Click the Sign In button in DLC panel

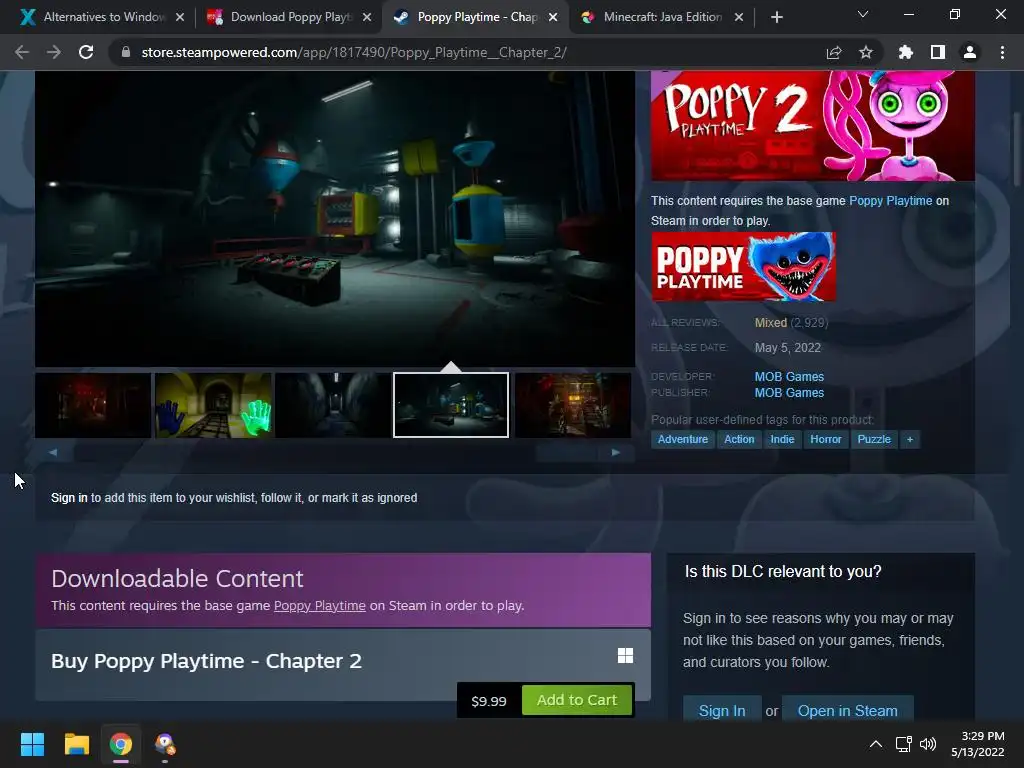click(x=722, y=710)
